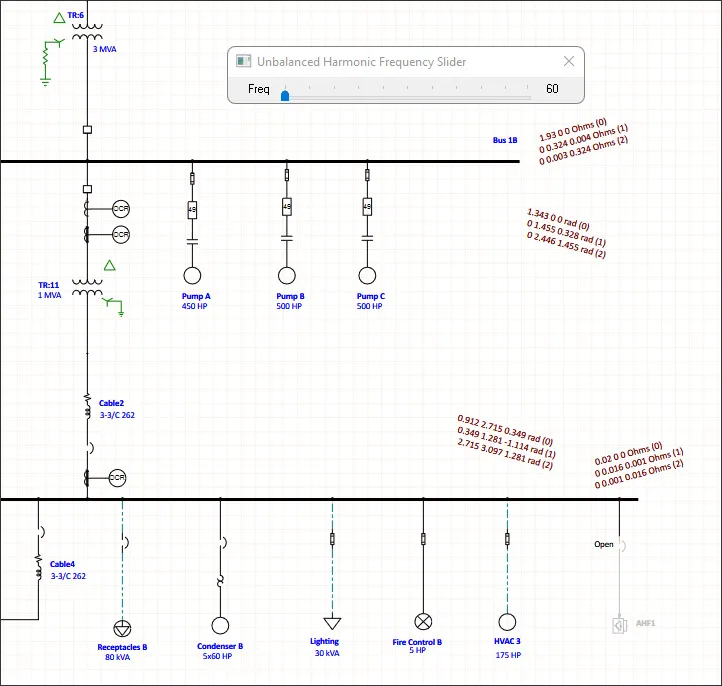Image resolution: width=722 pixels, height=686 pixels.
Task: Select the HVAC 3 motor circle
Action: pyautogui.click(x=507, y=622)
